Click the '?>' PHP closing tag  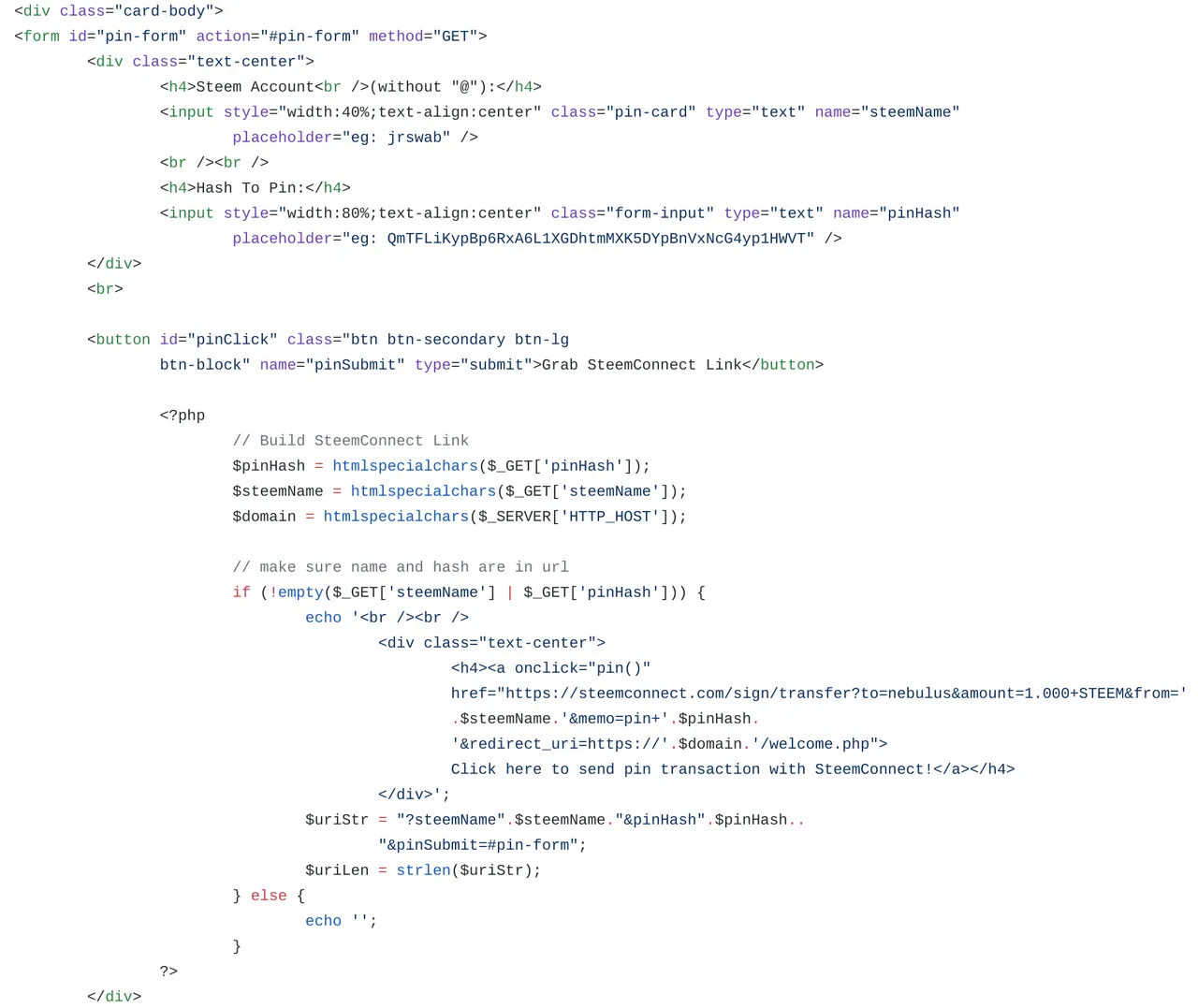[169, 971]
